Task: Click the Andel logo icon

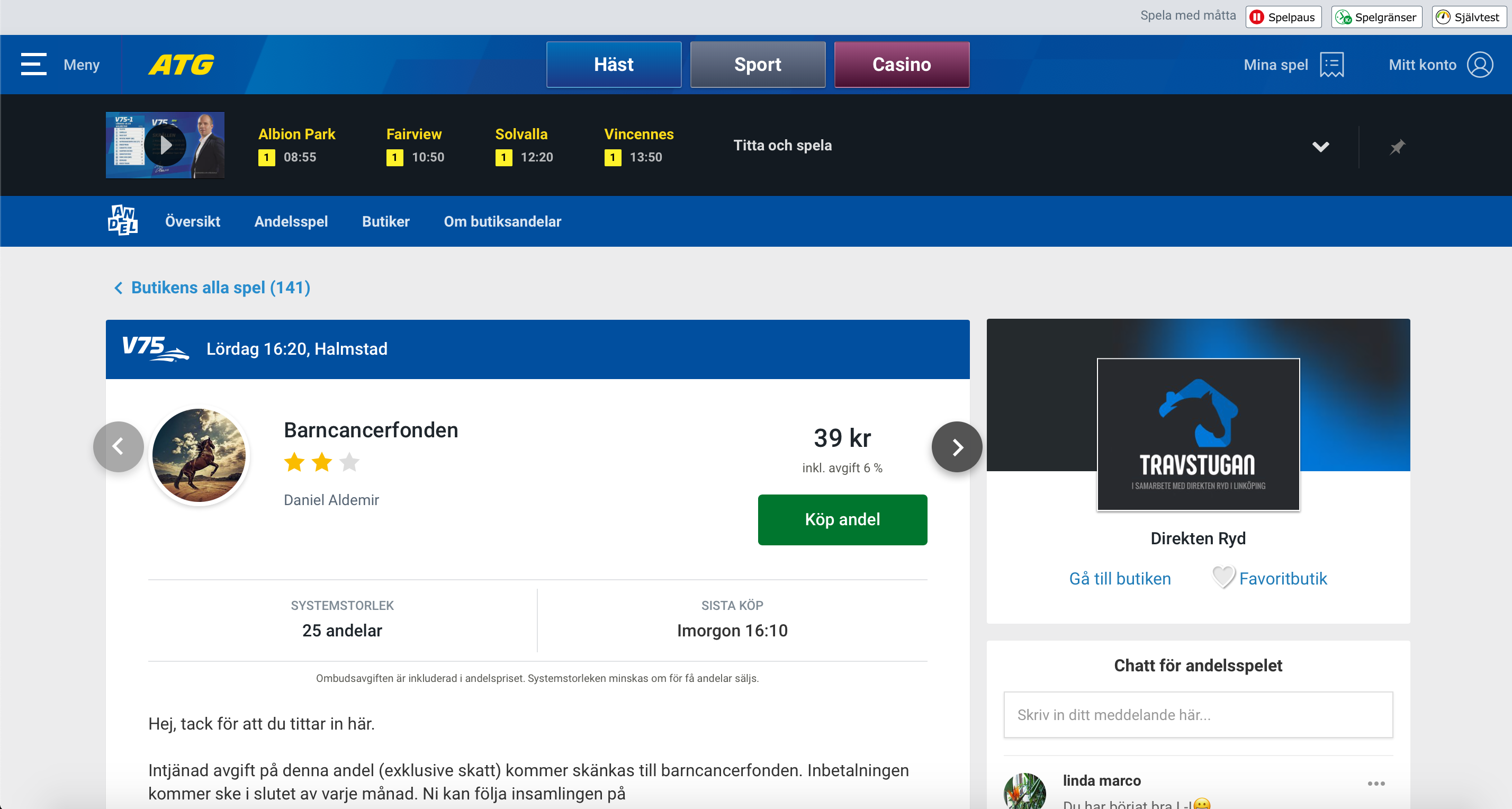Action: coord(123,220)
